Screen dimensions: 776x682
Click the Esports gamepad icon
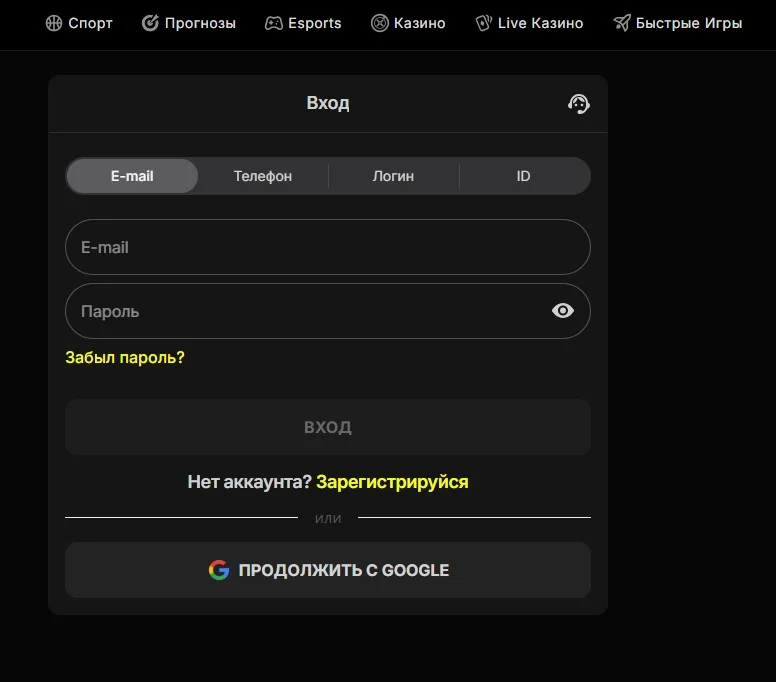pos(274,23)
